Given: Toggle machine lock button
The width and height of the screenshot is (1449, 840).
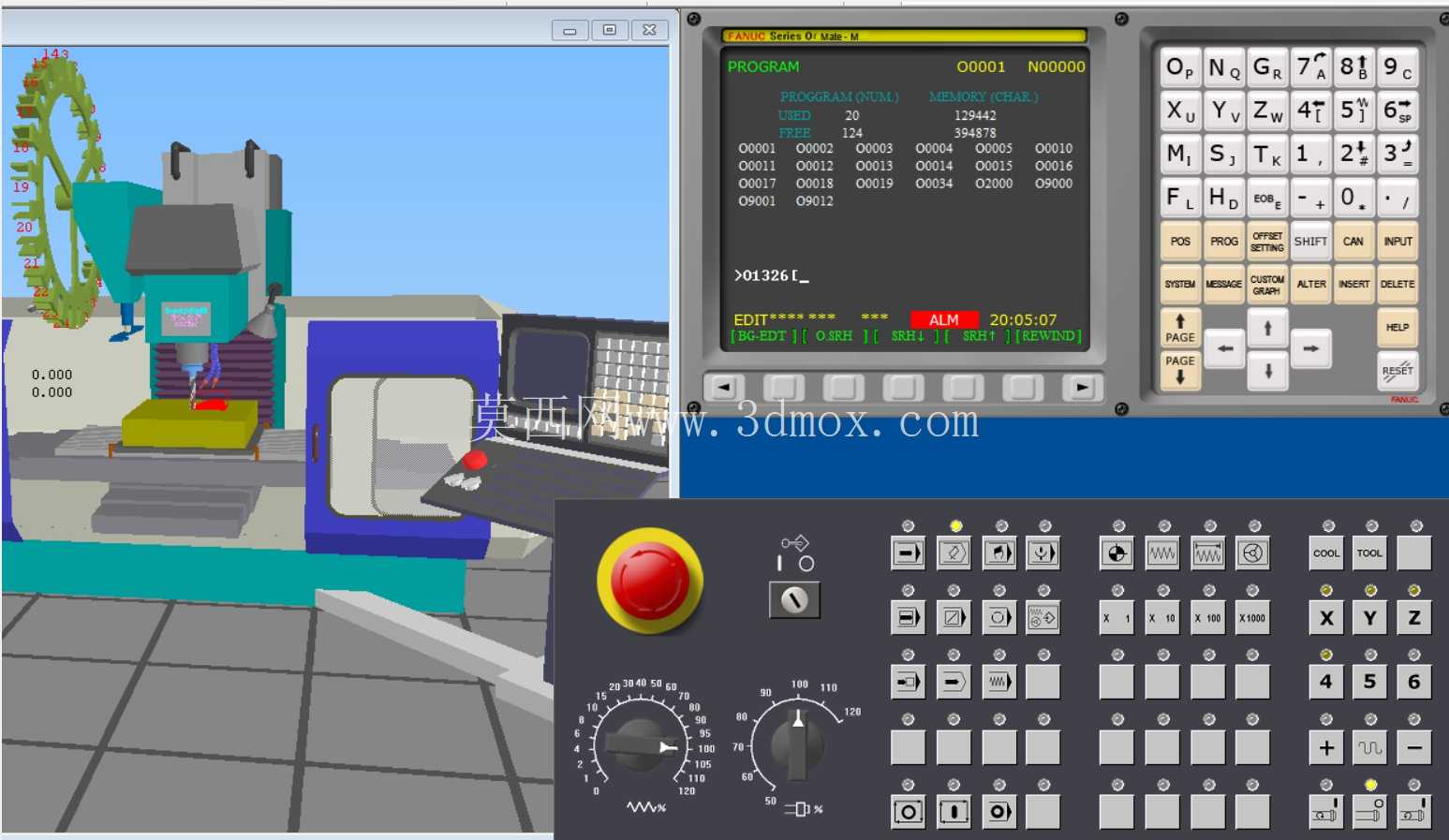Looking at the screenshot, I should [954, 682].
